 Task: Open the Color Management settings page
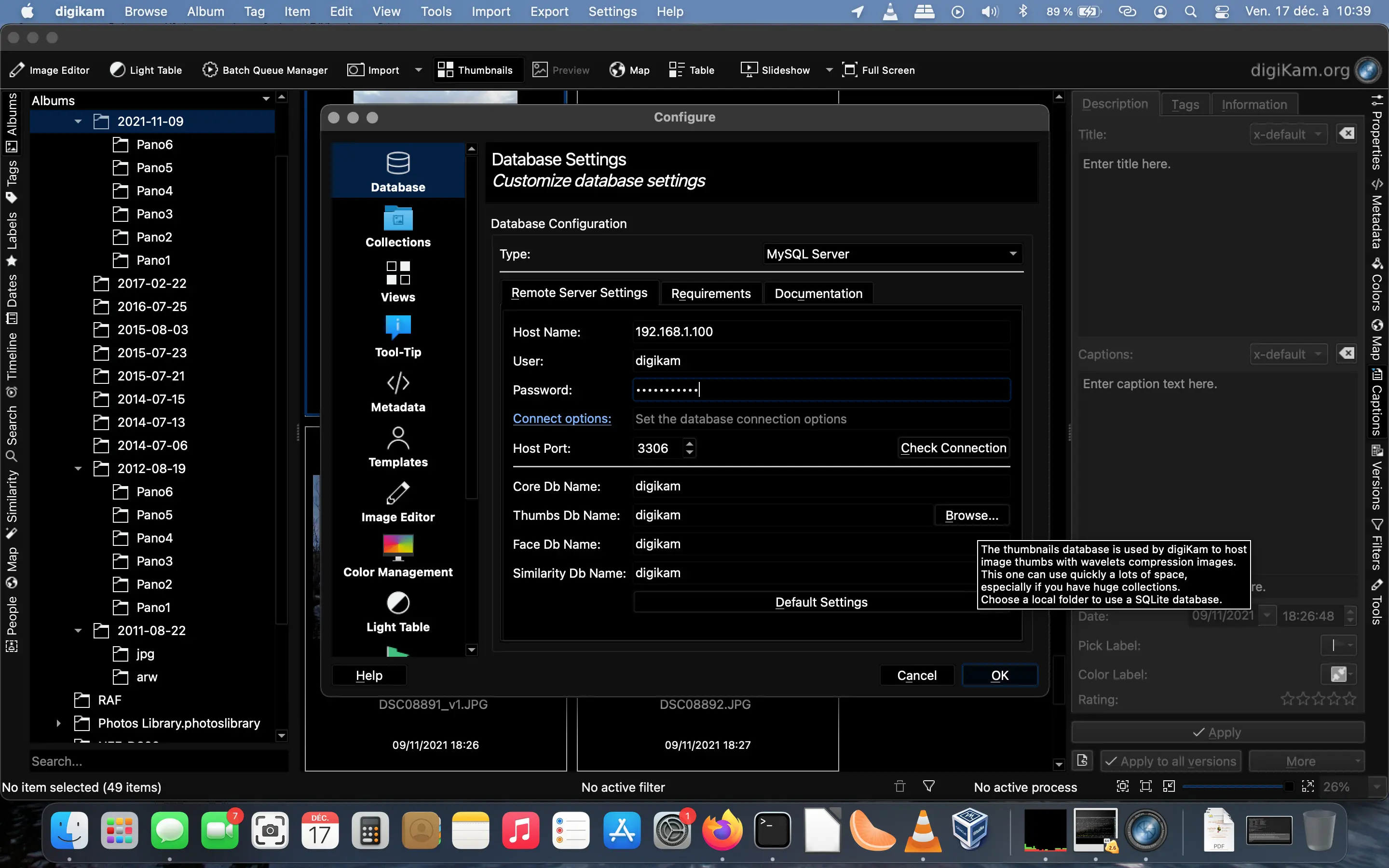397,555
